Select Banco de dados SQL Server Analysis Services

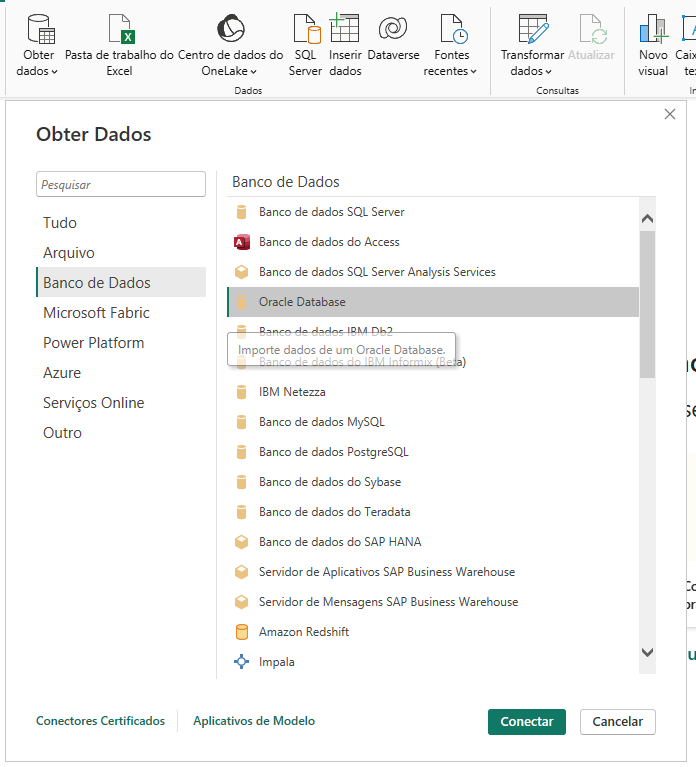(x=433, y=272)
